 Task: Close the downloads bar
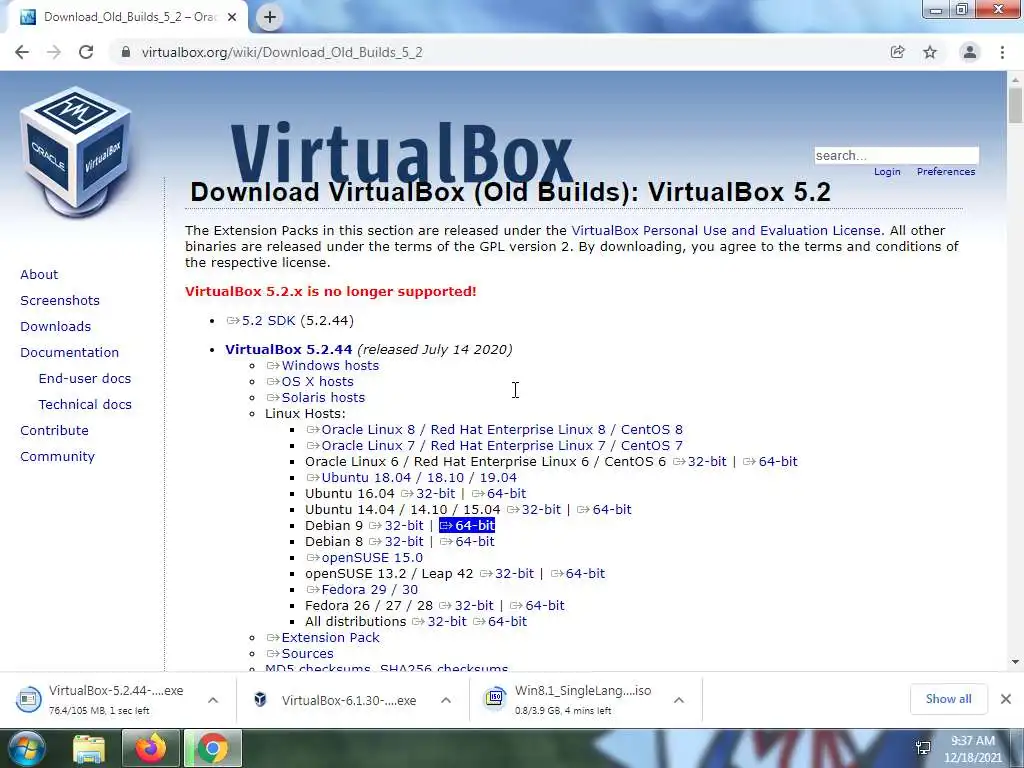tap(1006, 699)
